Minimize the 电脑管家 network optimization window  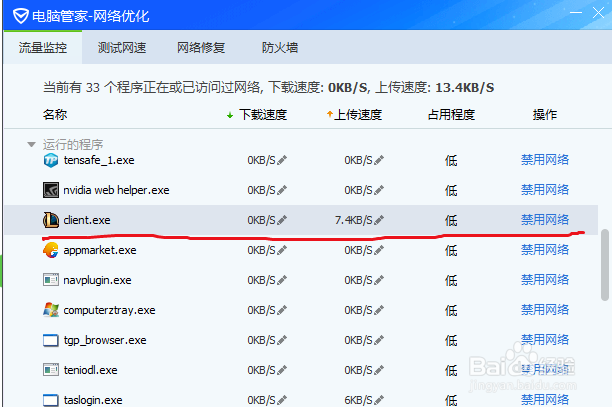pos(576,12)
